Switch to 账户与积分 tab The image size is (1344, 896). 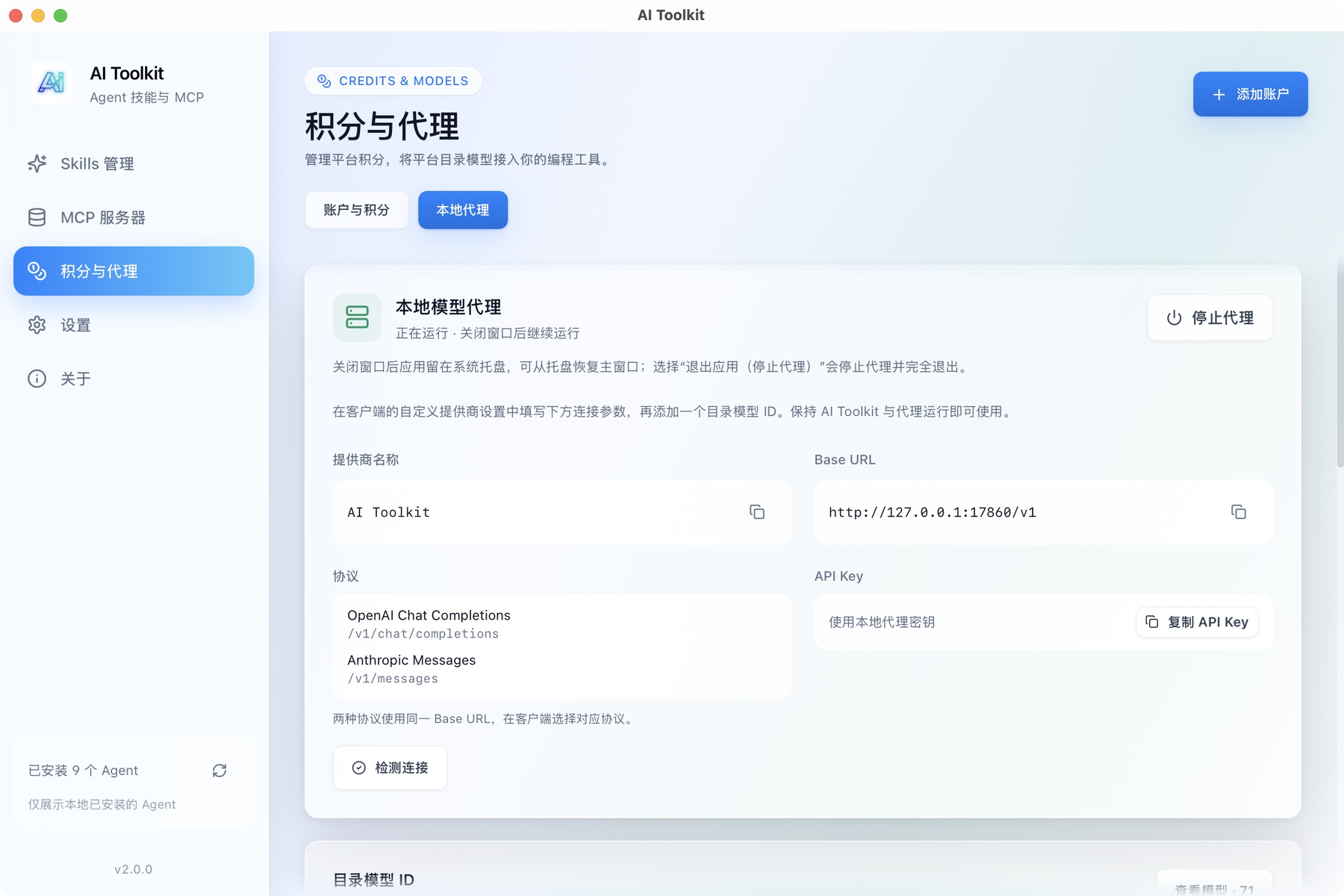click(357, 210)
